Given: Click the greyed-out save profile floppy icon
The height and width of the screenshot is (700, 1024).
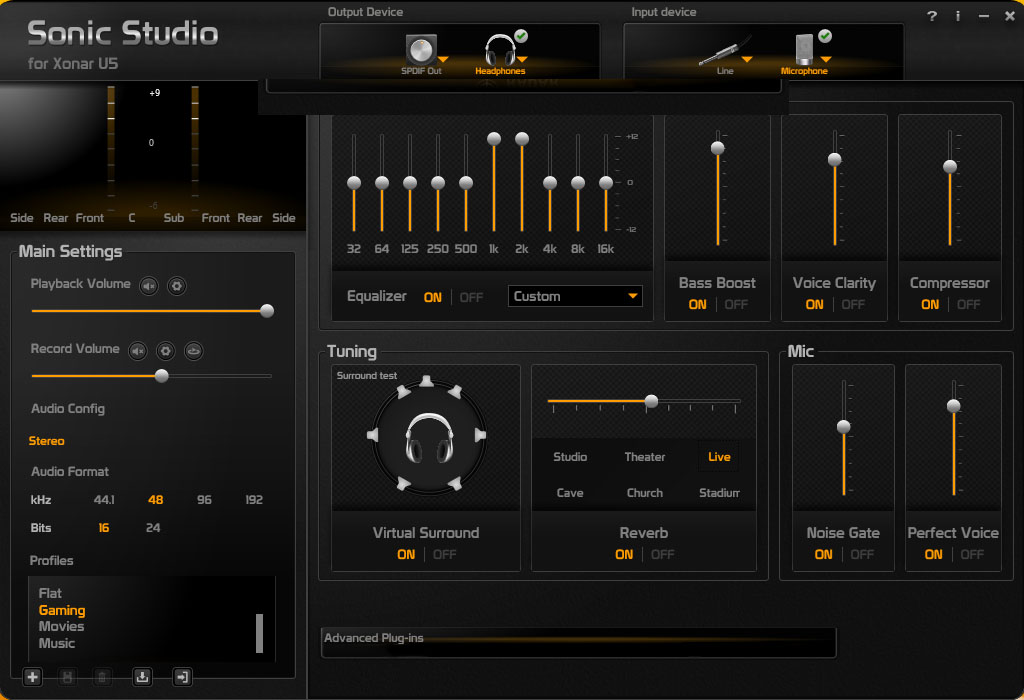Looking at the screenshot, I should click(x=67, y=677).
